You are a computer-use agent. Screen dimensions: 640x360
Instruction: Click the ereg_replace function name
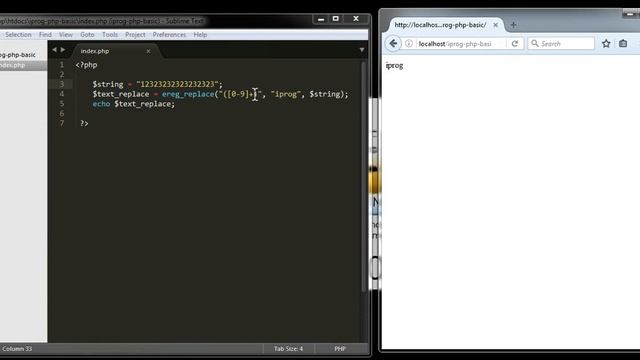pos(188,94)
